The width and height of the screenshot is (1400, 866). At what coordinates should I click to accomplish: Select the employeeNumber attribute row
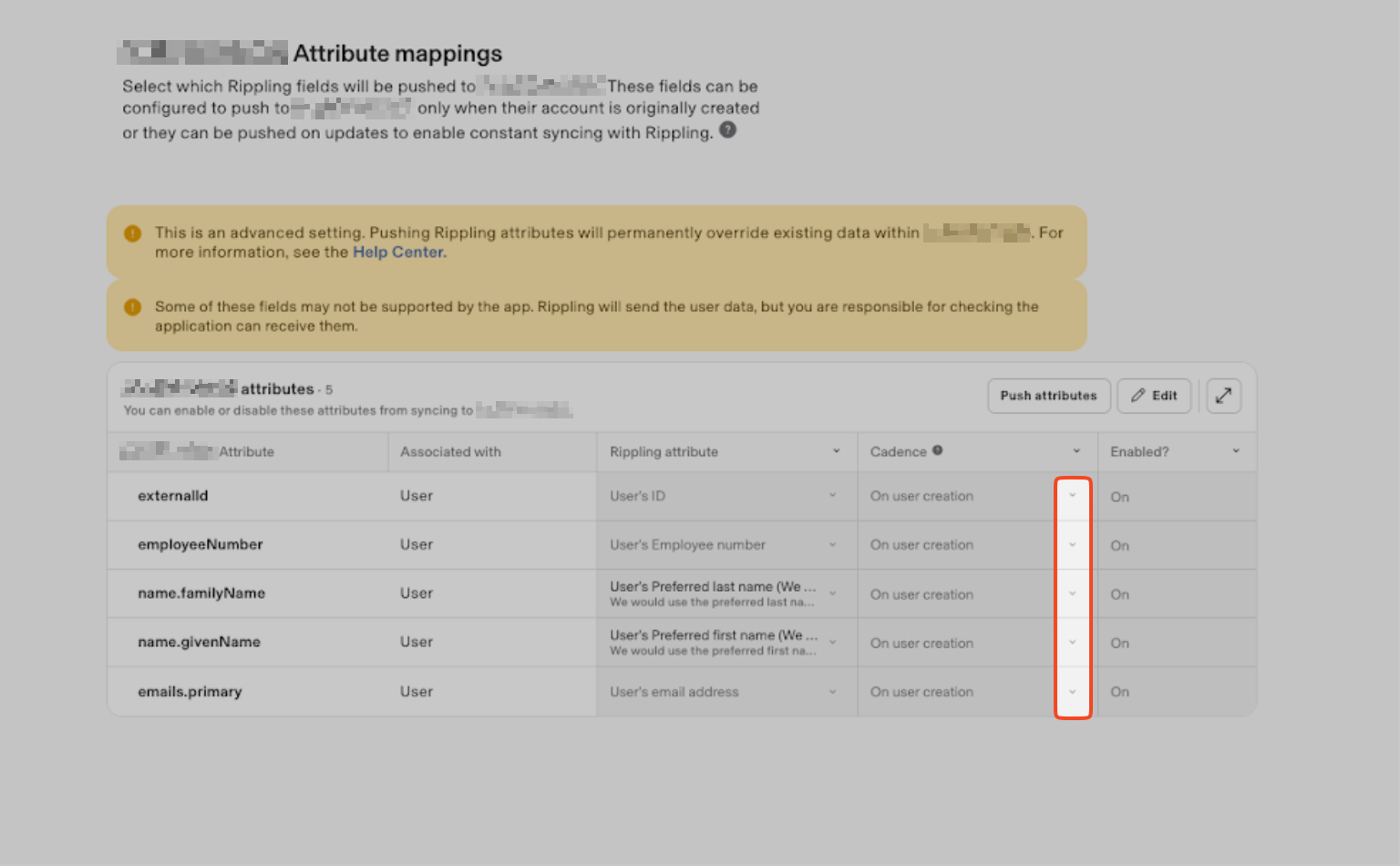coord(201,545)
